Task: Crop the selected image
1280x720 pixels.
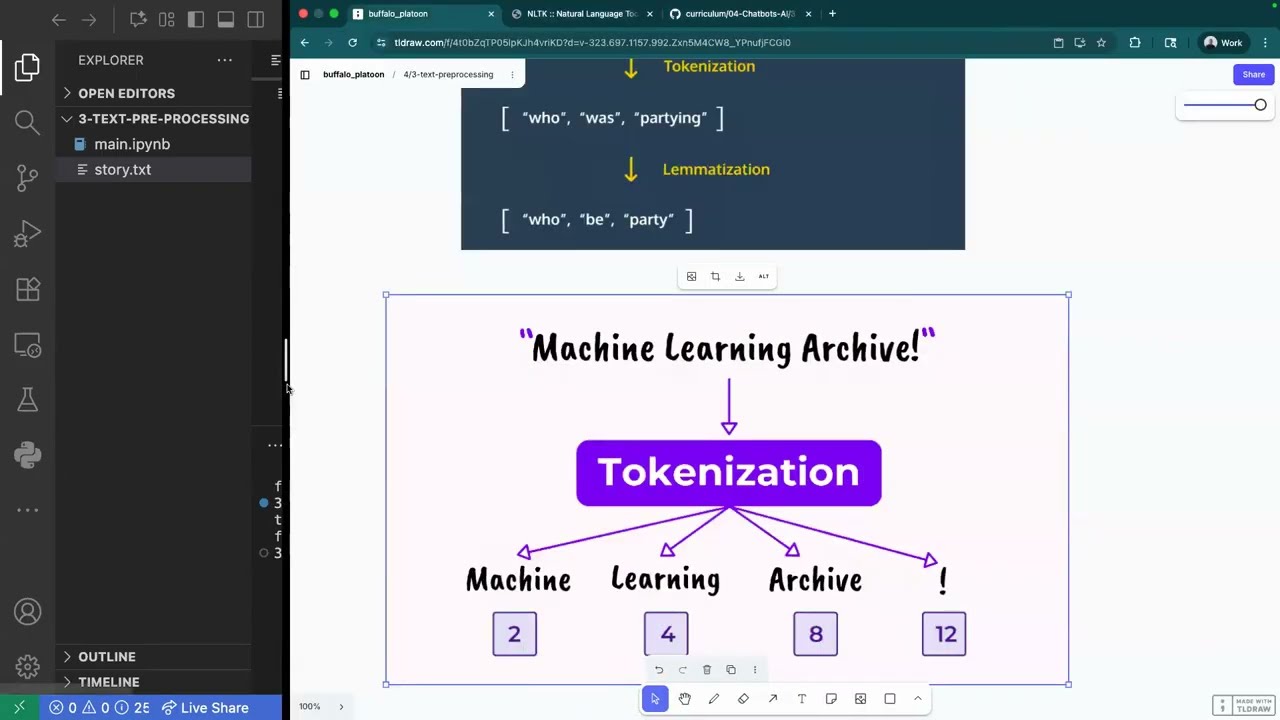Action: coord(715,277)
